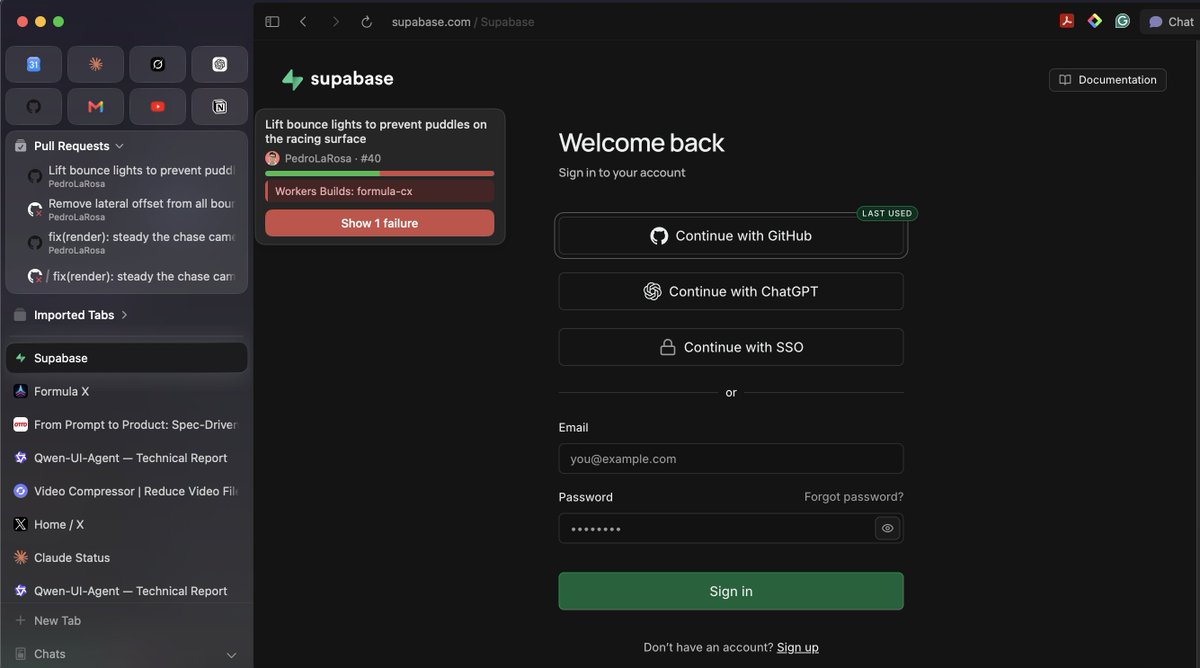Screen dimensions: 1200x668
Task: Switch to the Claude Status tab
Action: (126, 557)
